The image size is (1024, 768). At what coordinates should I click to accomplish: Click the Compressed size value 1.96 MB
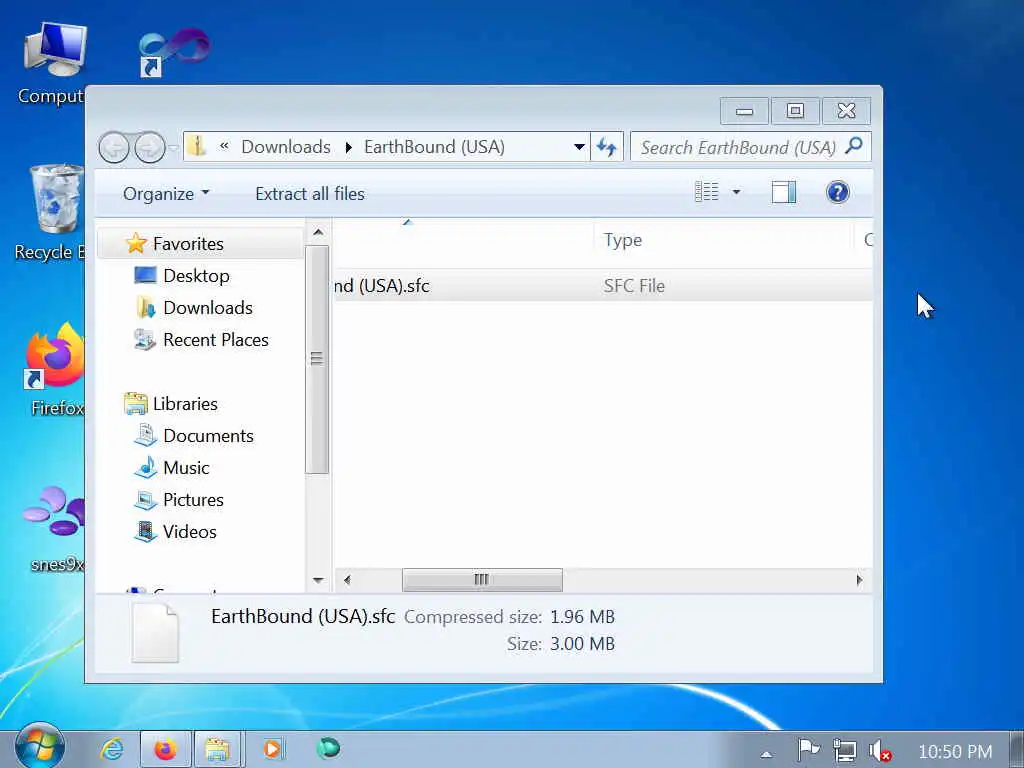tap(582, 617)
